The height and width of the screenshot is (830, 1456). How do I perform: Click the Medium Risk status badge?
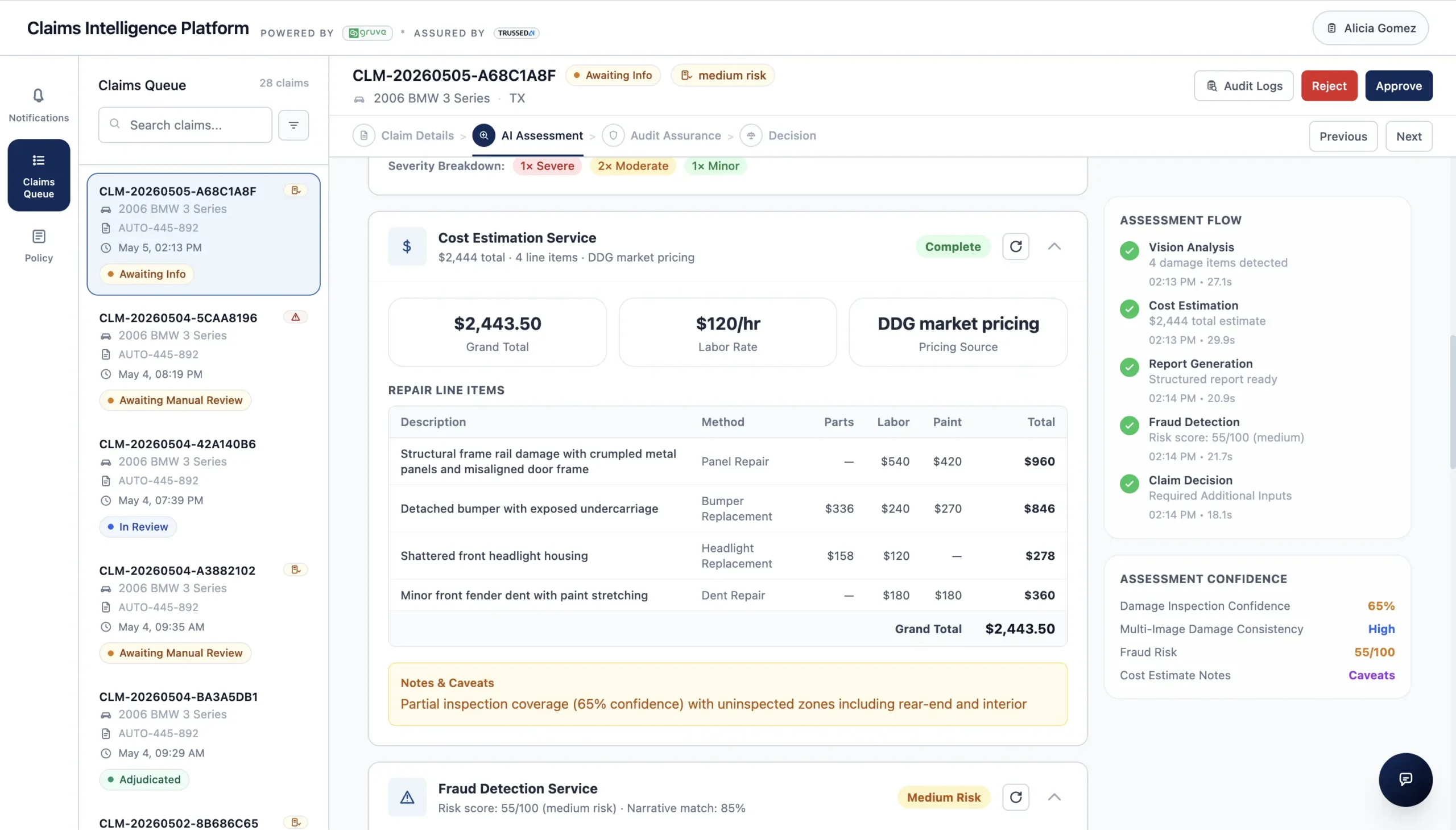(944, 797)
